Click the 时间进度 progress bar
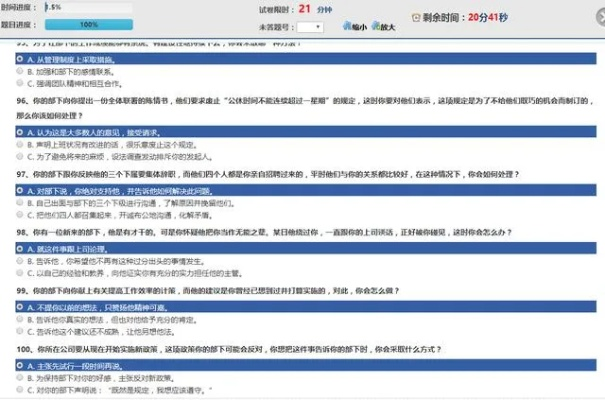 click(88, 7)
